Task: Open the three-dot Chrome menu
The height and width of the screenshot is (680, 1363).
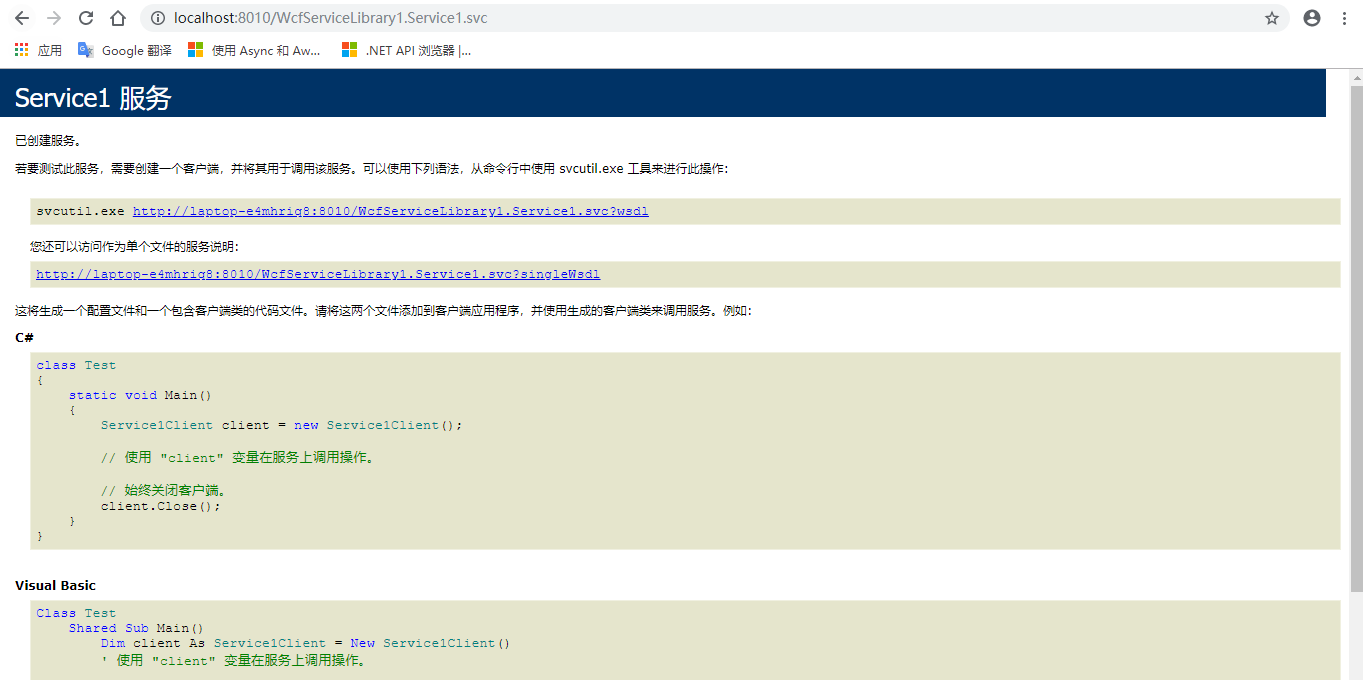Action: 1343,17
